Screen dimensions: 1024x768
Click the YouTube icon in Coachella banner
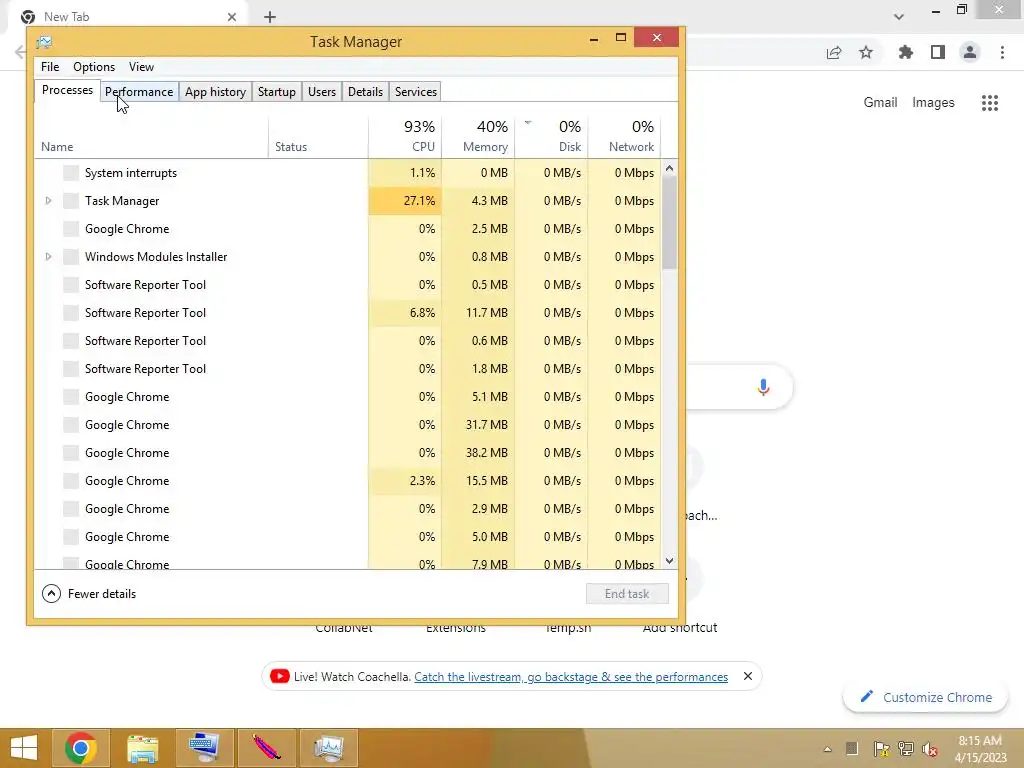pos(280,676)
